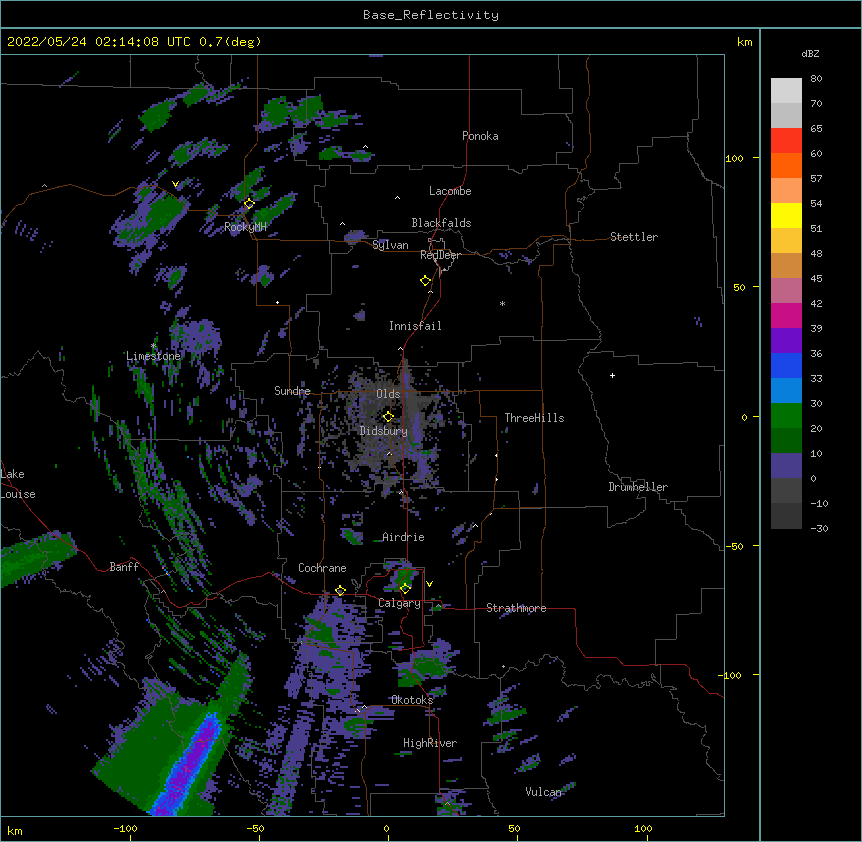Click the Didsbury town label
This screenshot has height=842, width=862.
(x=384, y=431)
